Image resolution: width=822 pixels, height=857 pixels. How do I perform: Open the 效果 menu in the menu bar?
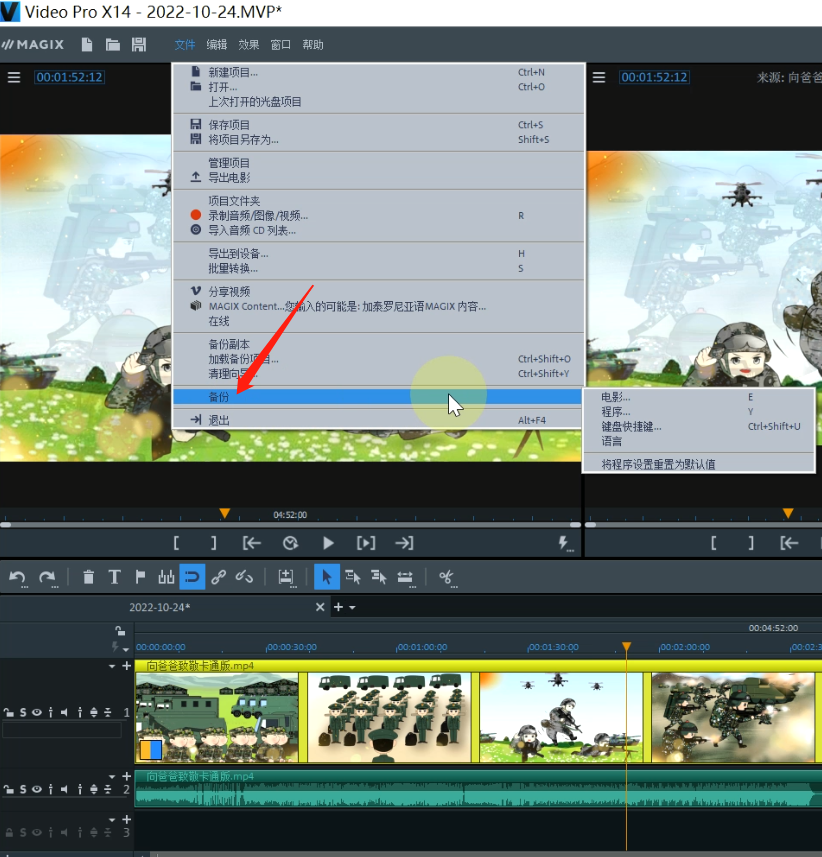249,45
